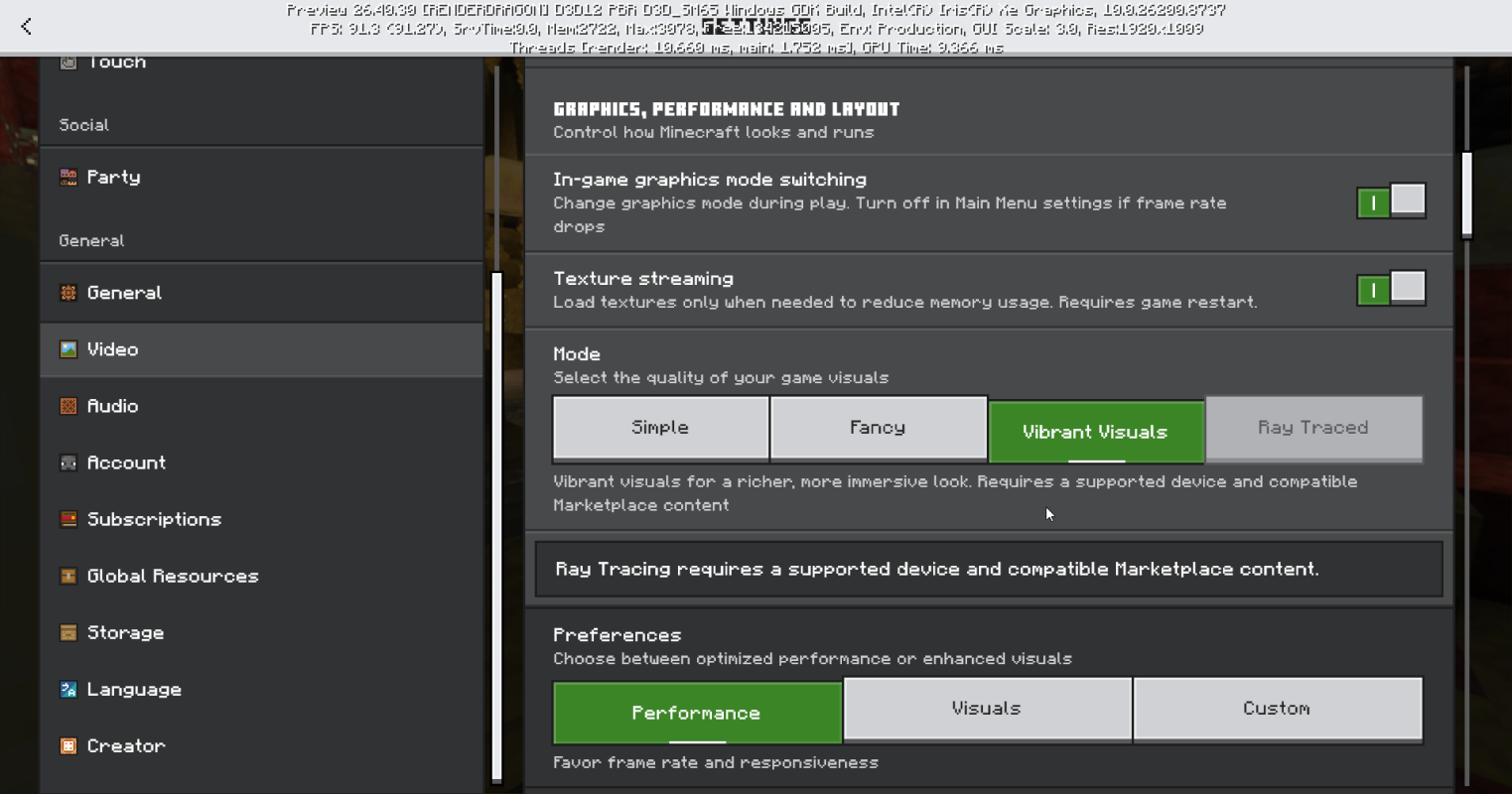The height and width of the screenshot is (794, 1512).
Task: Click the 'Texture streaming' label
Action: 643,279
